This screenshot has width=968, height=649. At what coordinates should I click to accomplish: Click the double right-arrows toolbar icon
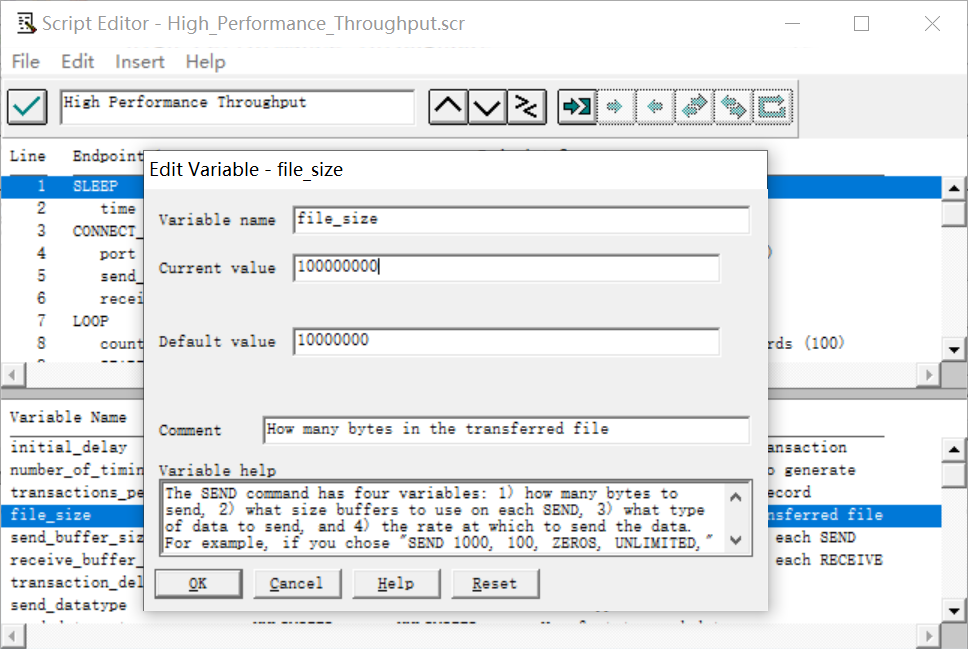click(694, 107)
